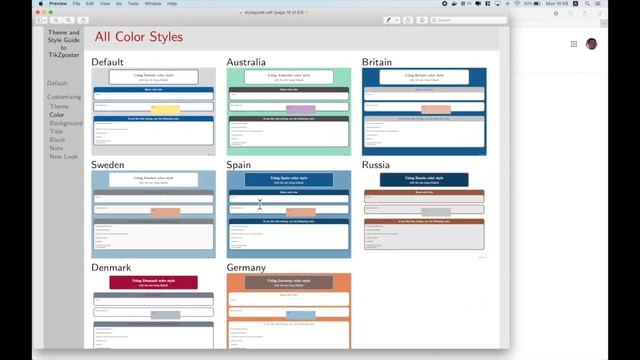Click the black circular icon in the menu bar
Image resolution: width=640 pixels, height=360 pixels.
[x=444, y=4]
